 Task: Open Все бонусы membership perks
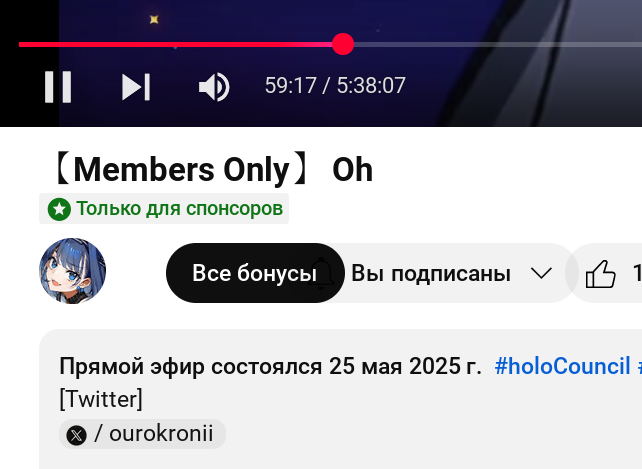click(x=255, y=273)
